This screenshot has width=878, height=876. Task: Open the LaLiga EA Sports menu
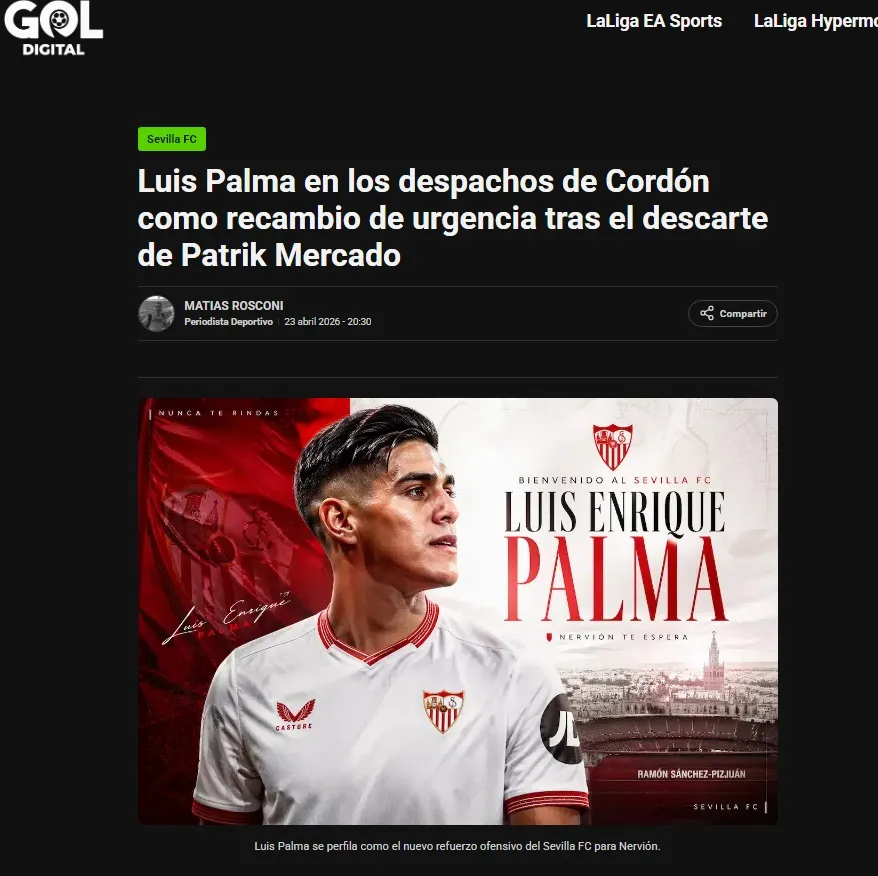(x=653, y=21)
